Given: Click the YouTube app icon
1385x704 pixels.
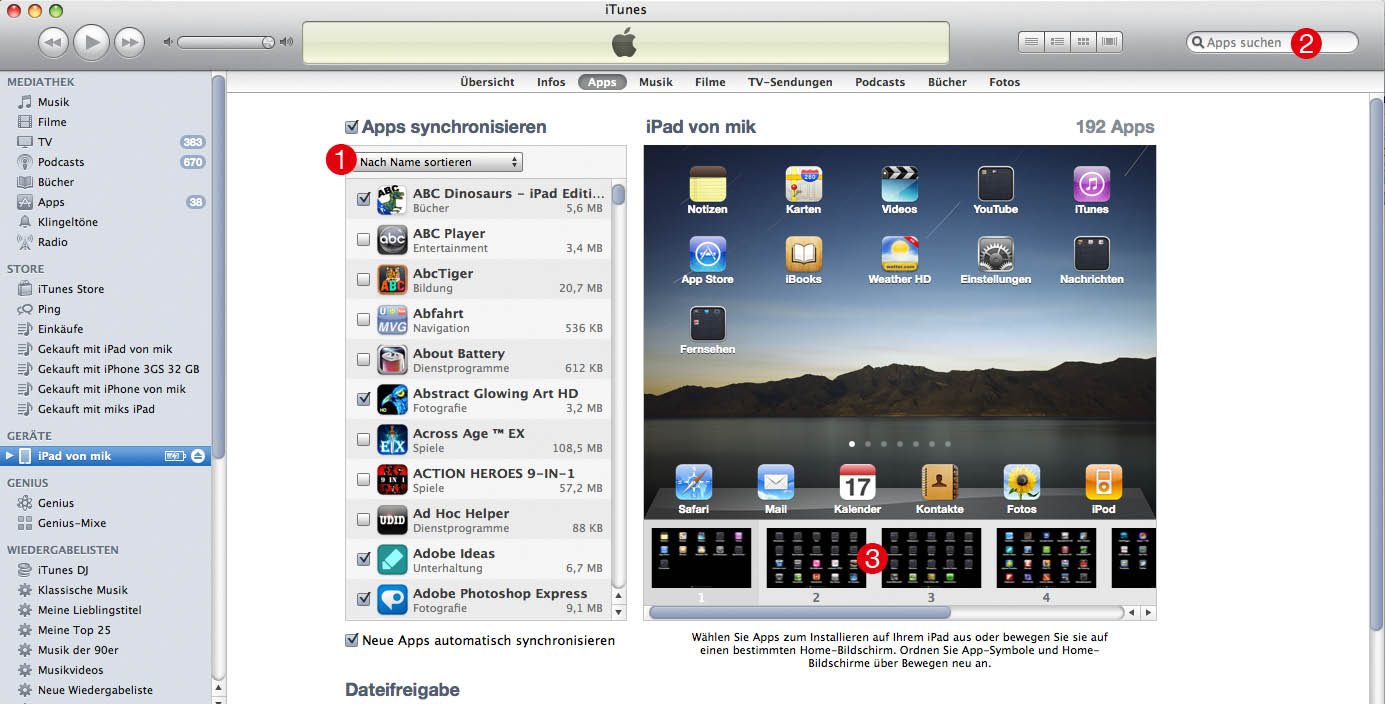Looking at the screenshot, I should (x=995, y=183).
